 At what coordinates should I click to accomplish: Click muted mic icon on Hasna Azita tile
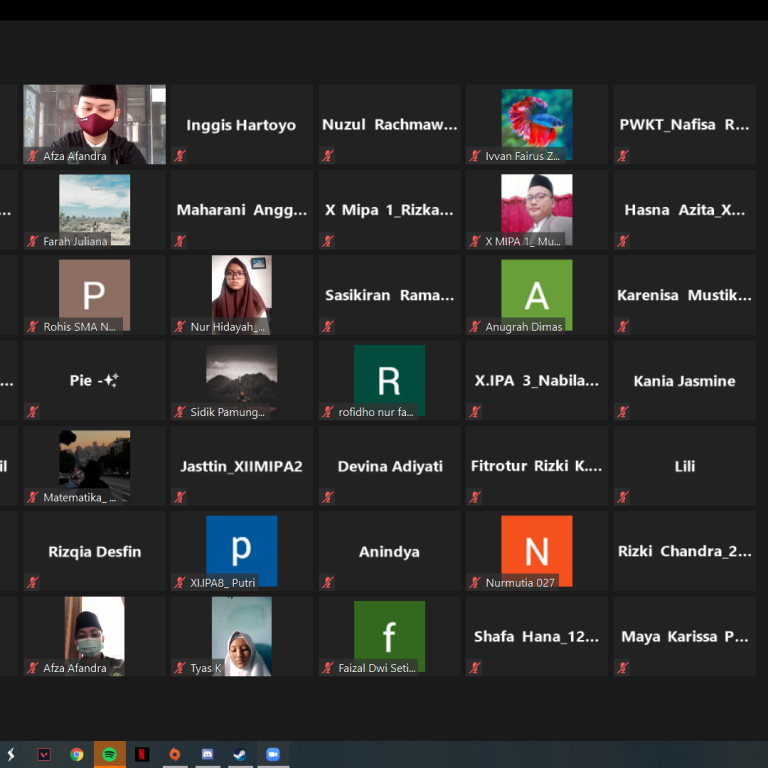pyautogui.click(x=623, y=241)
